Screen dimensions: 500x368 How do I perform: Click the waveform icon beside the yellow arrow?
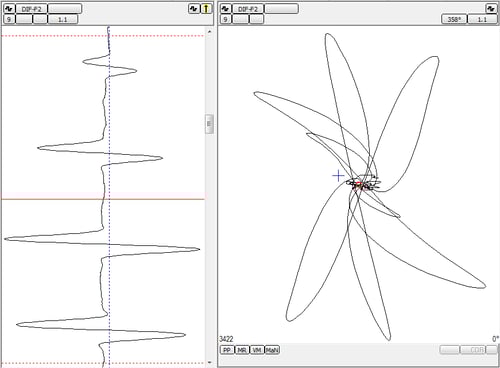(194, 9)
